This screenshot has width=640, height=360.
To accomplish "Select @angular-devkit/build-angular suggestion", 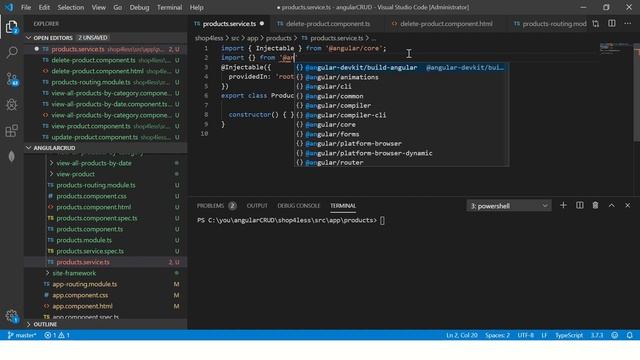I will click(x=402, y=67).
